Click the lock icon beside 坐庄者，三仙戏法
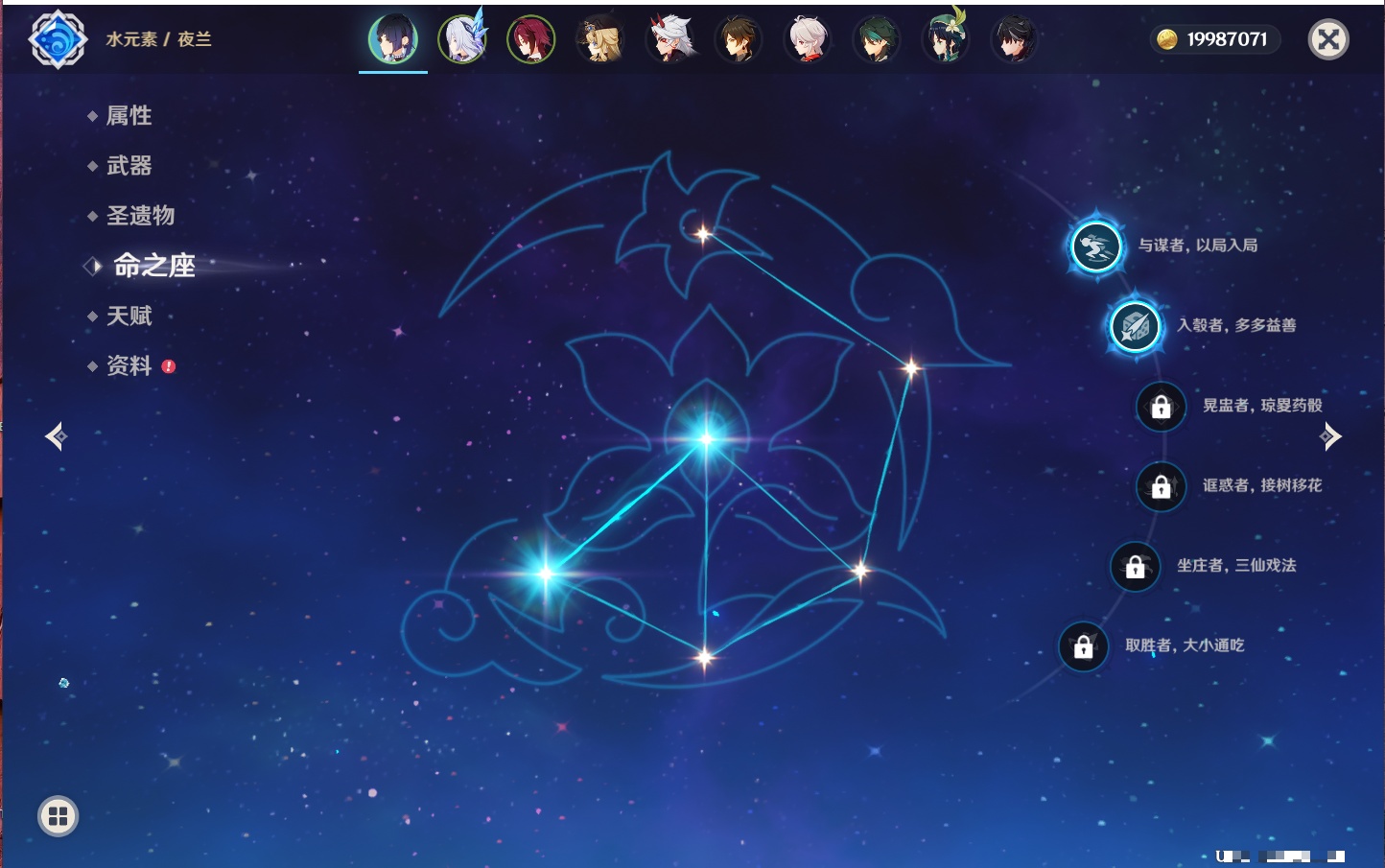 click(x=1135, y=567)
